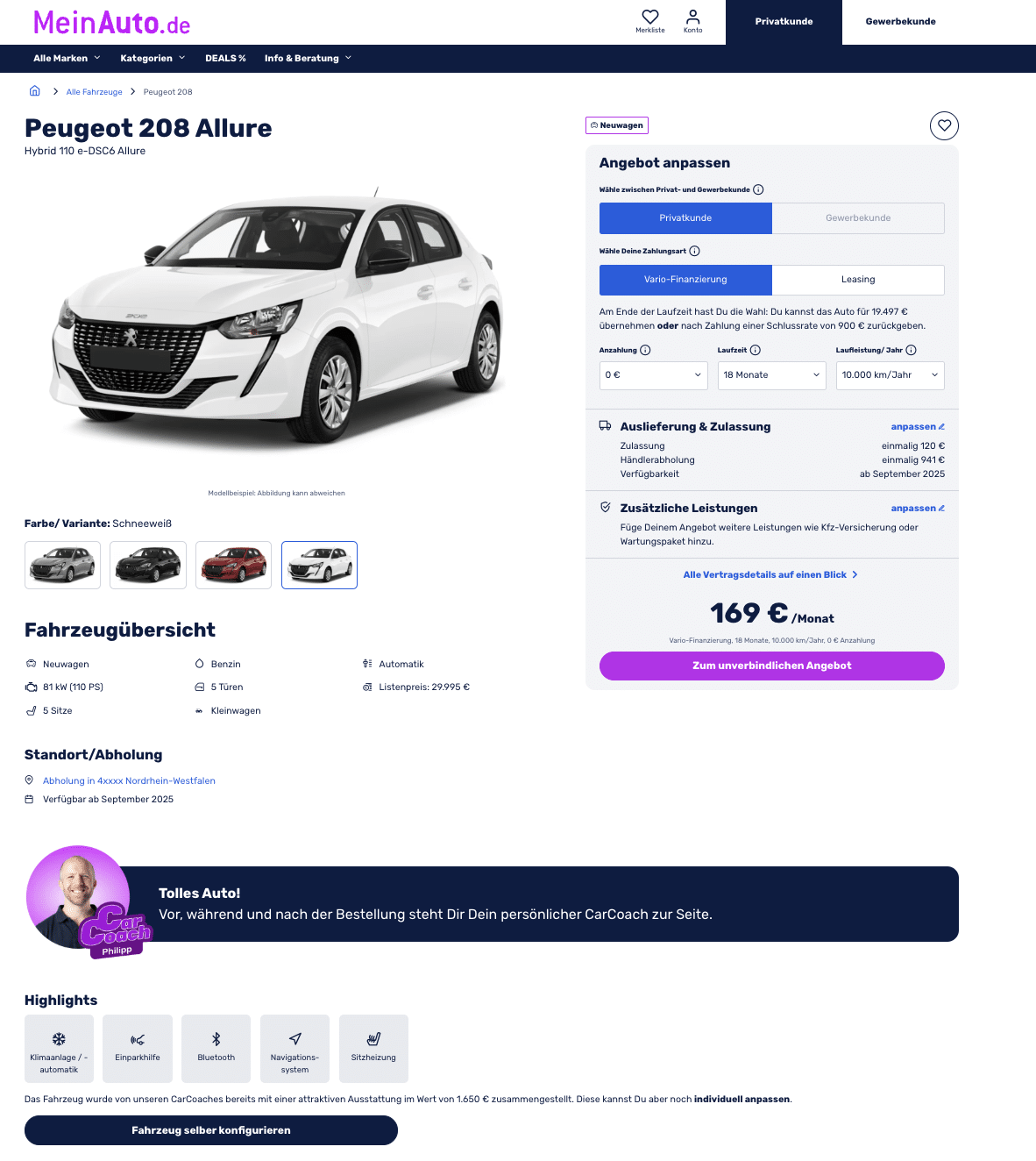Screen dimensions: 1036x1161
Task: Open the DEALS % menu item
Action: point(225,59)
